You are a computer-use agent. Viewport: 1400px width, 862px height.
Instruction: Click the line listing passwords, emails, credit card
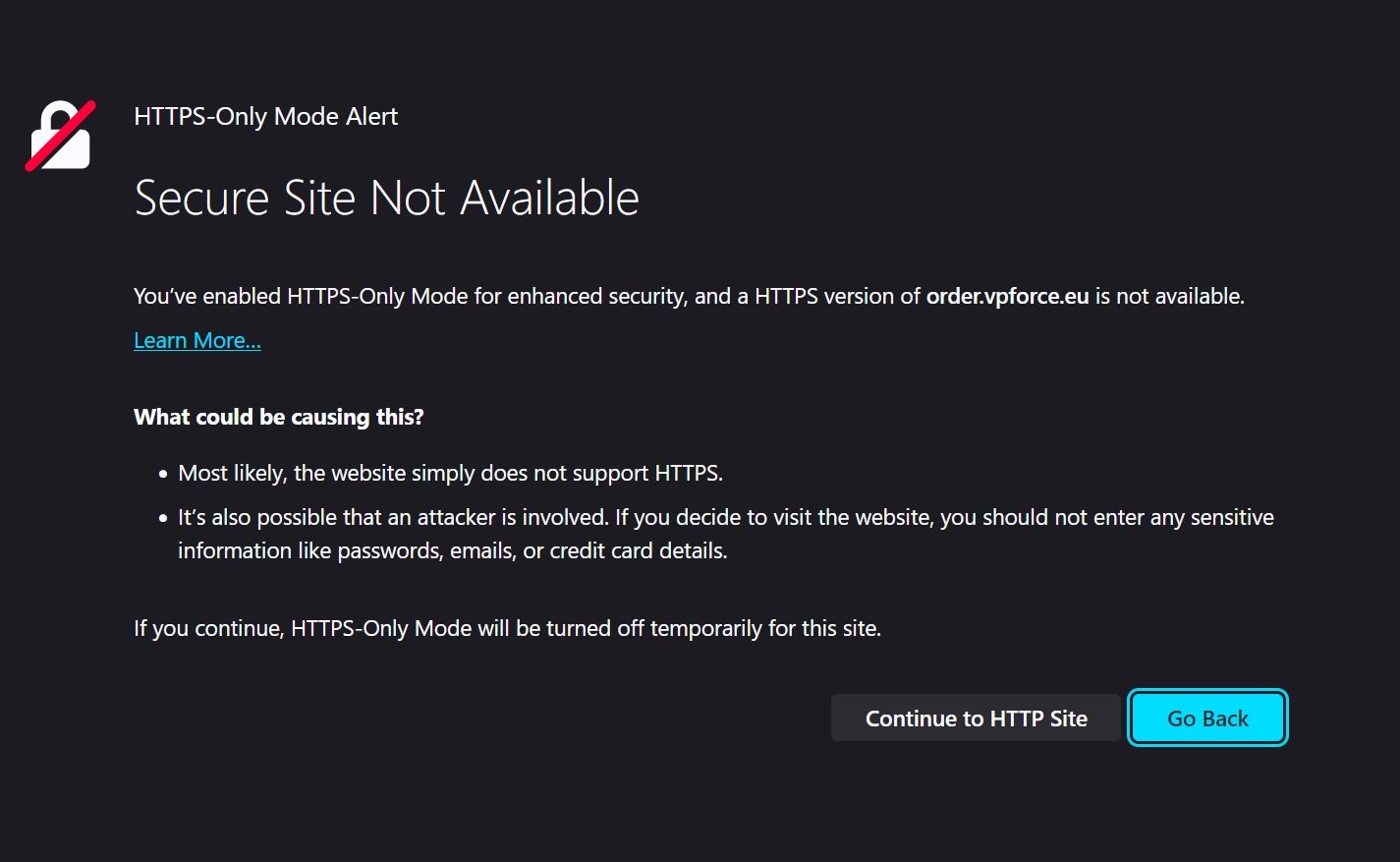453,550
